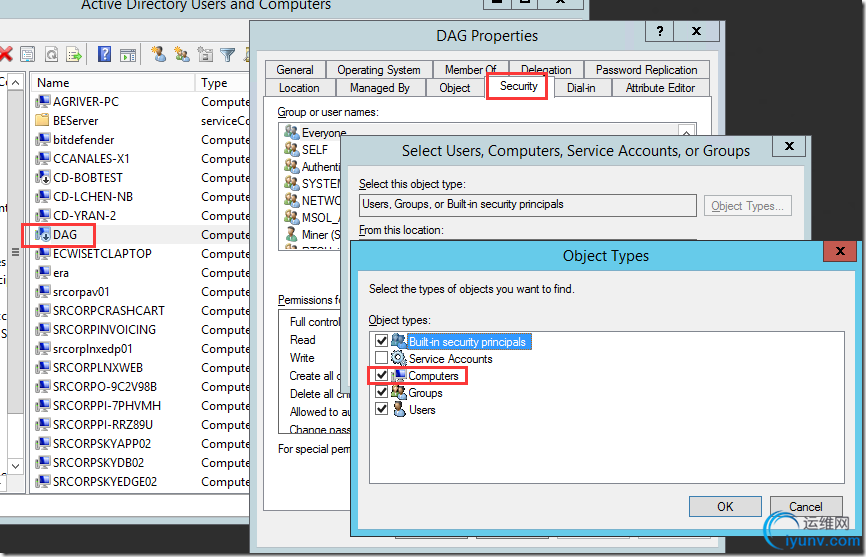The height and width of the screenshot is (557, 866).
Task: Click the Service Accounts gear icon
Action: [x=399, y=358]
